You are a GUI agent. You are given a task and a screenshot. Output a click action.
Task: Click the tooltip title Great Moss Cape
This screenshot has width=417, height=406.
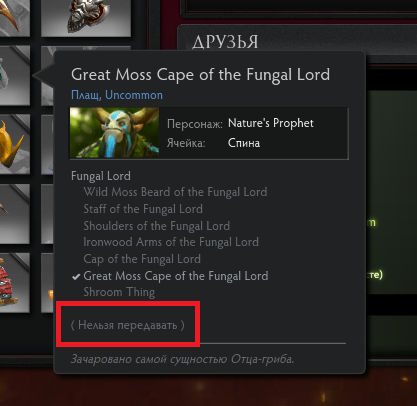(x=200, y=75)
